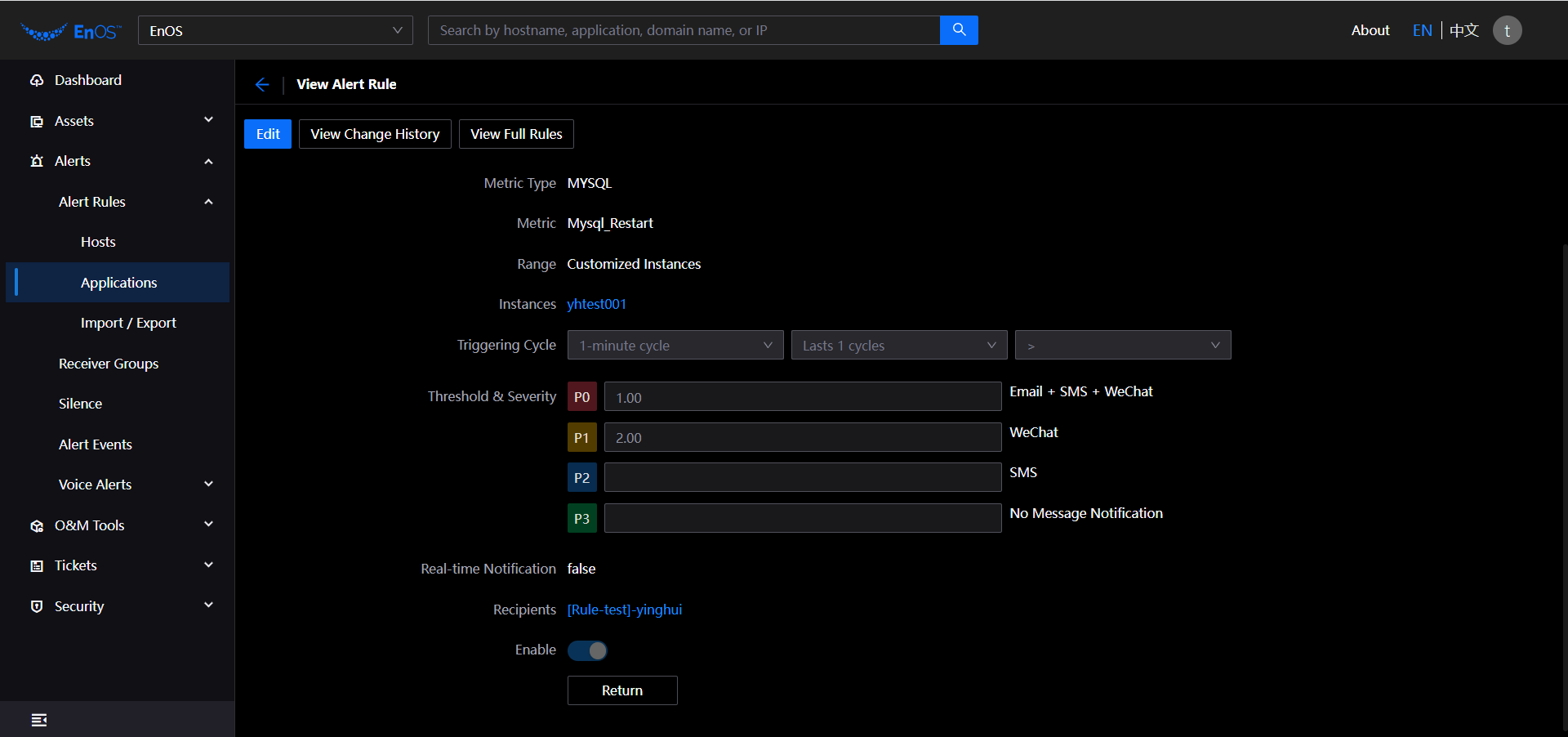1568x737 pixels.
Task: Open Voice Alerts menu item
Action: tap(95, 485)
